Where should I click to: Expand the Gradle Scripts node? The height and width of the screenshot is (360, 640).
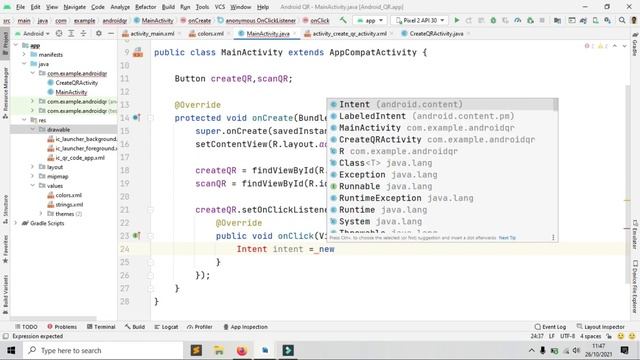click(x=16, y=223)
